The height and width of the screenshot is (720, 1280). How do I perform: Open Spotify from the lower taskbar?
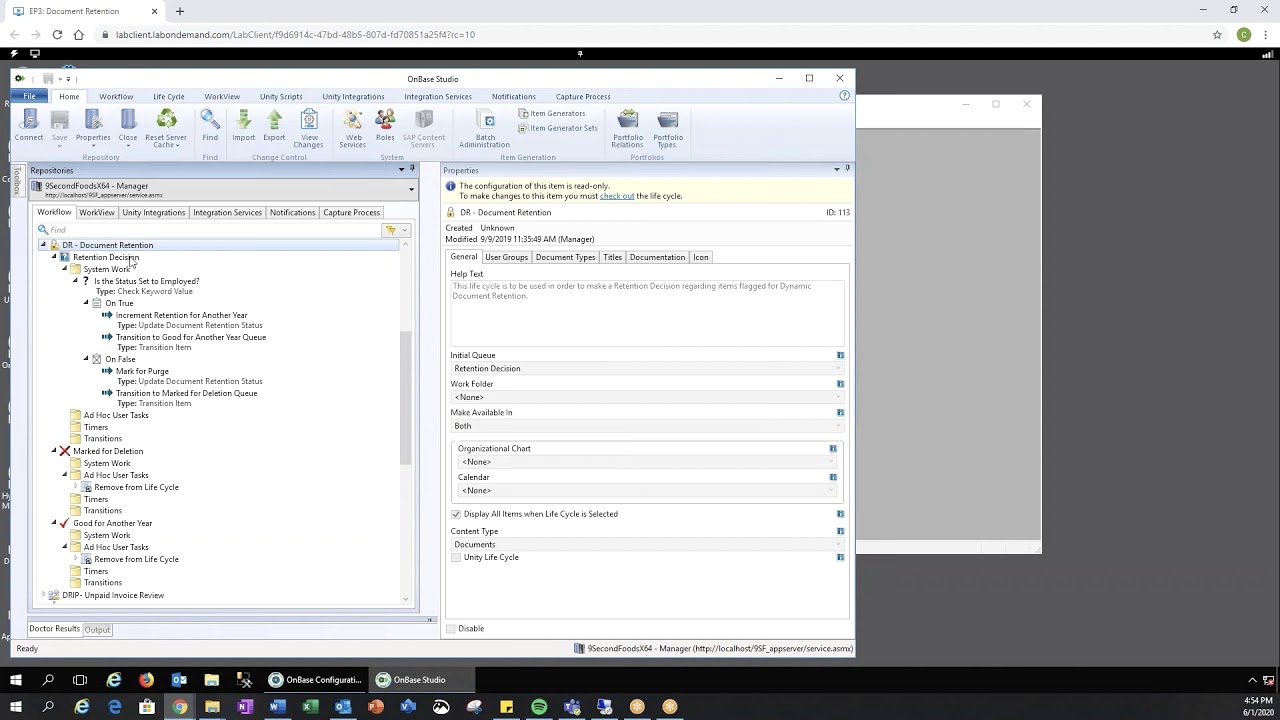[x=539, y=707]
